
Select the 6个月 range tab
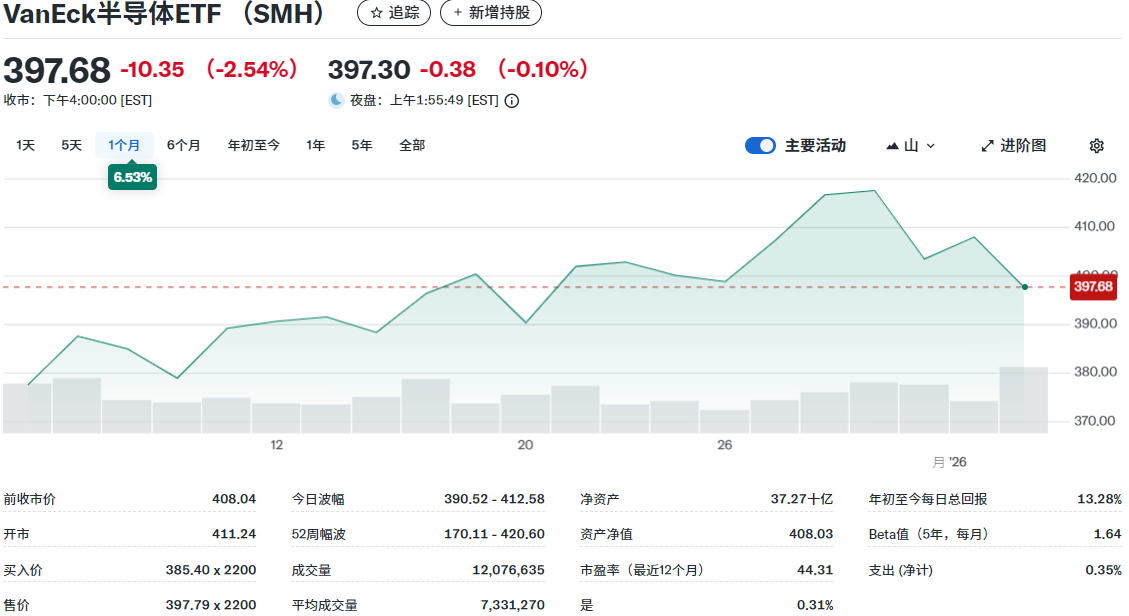pyautogui.click(x=183, y=145)
